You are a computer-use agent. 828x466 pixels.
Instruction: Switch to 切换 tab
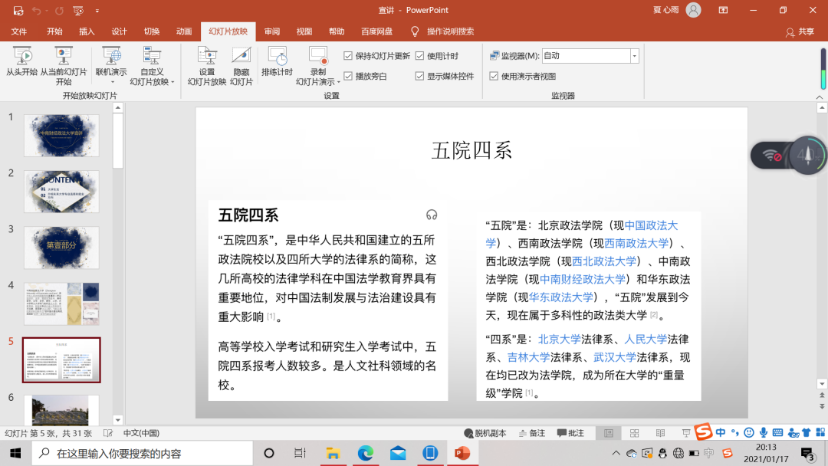coord(152,32)
